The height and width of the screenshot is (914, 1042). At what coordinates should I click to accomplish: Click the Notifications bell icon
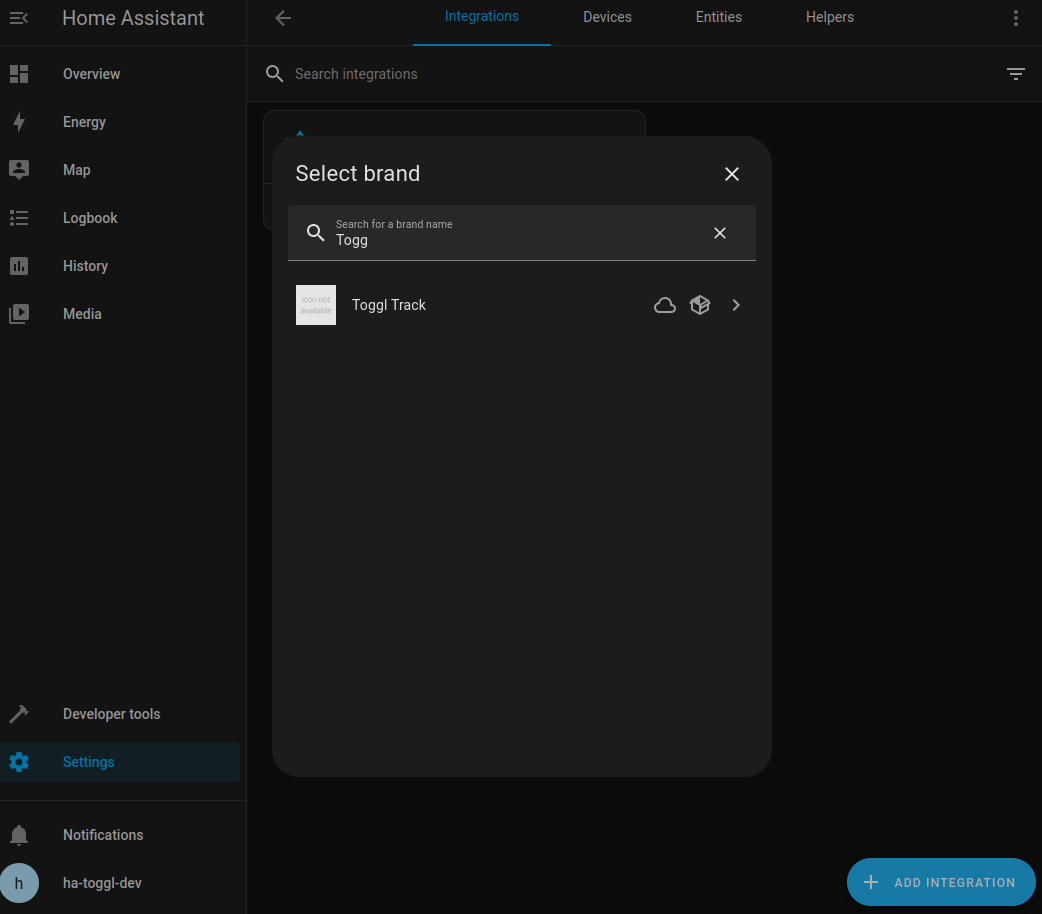[x=19, y=835]
